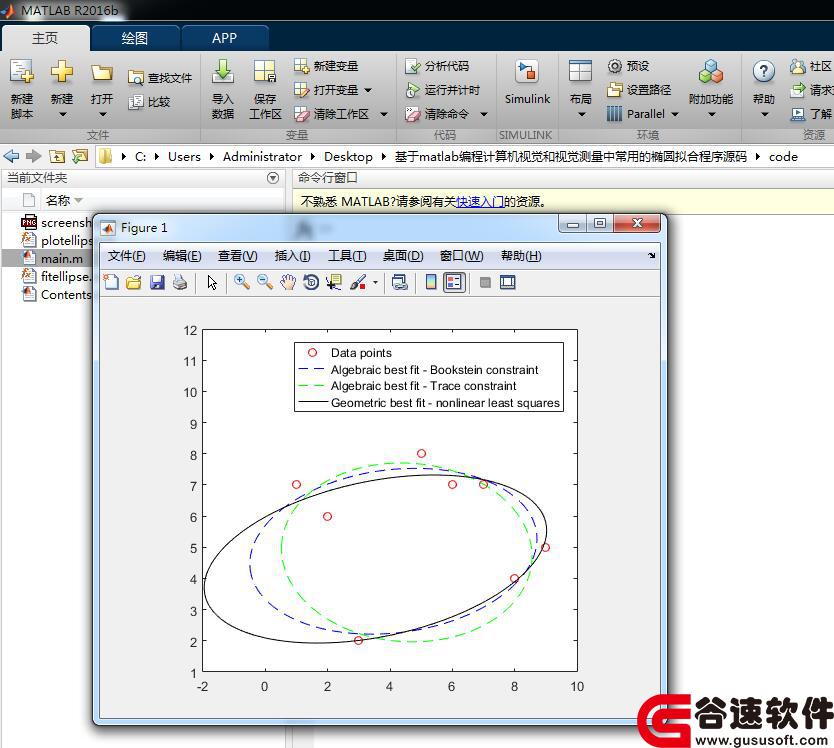
Task: Click the Import Data (导入数据) icon
Action: coord(223,72)
